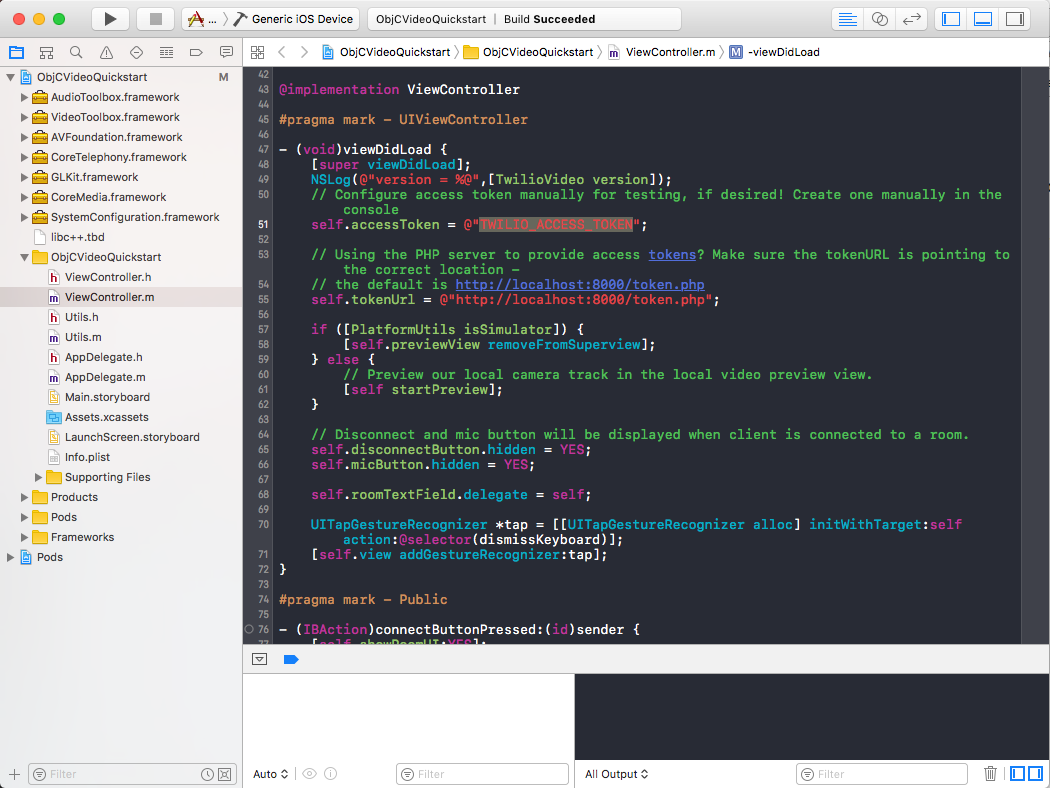Go forward to next file

pos(305,52)
